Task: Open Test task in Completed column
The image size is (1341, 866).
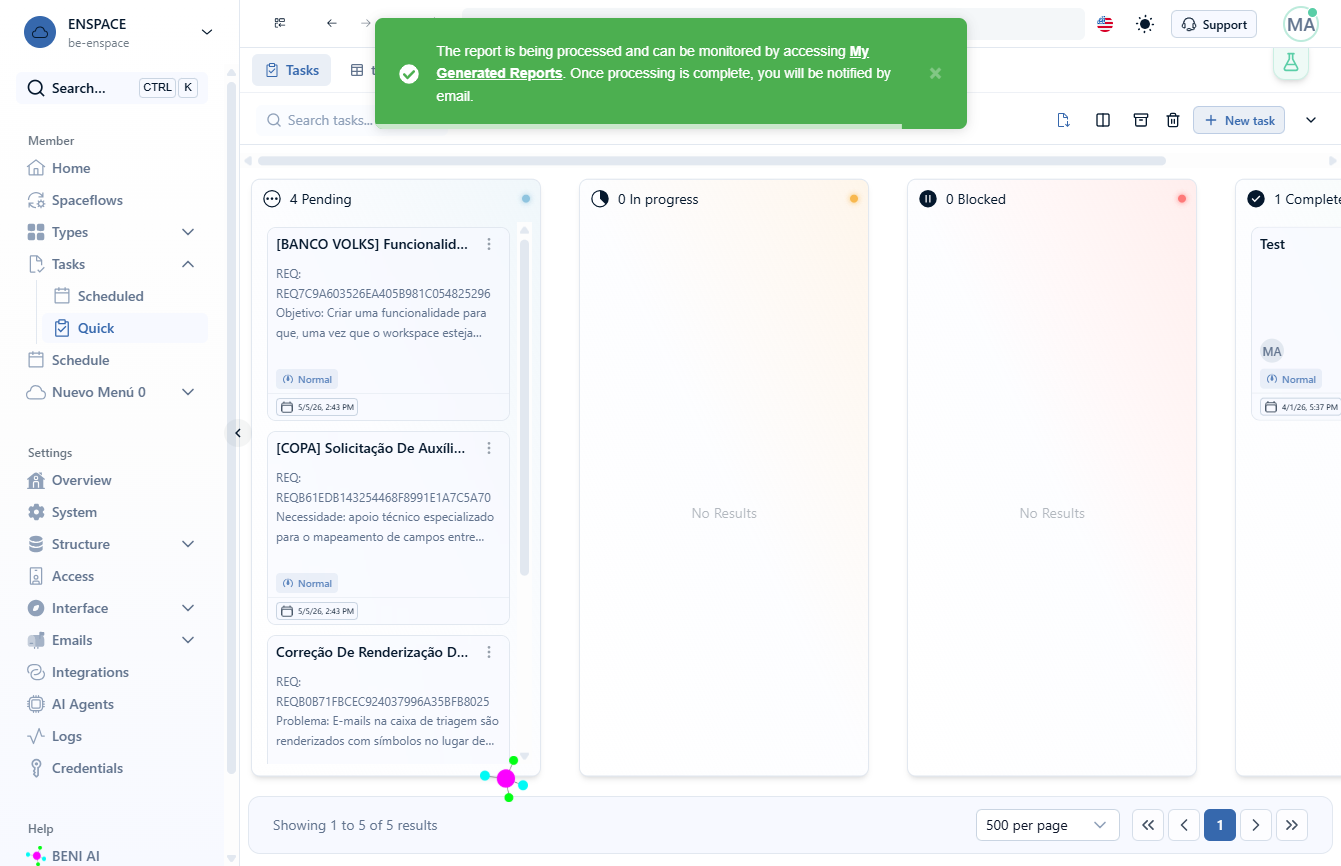Action: point(1296,323)
